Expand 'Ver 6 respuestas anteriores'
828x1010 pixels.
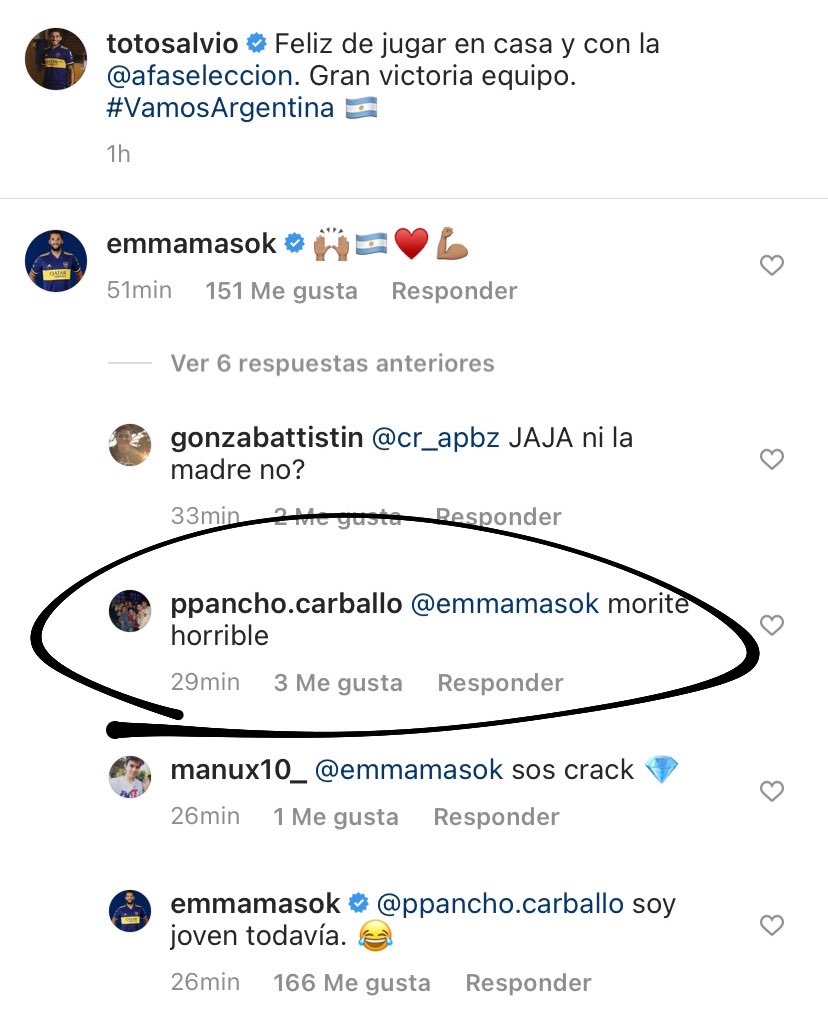click(332, 363)
